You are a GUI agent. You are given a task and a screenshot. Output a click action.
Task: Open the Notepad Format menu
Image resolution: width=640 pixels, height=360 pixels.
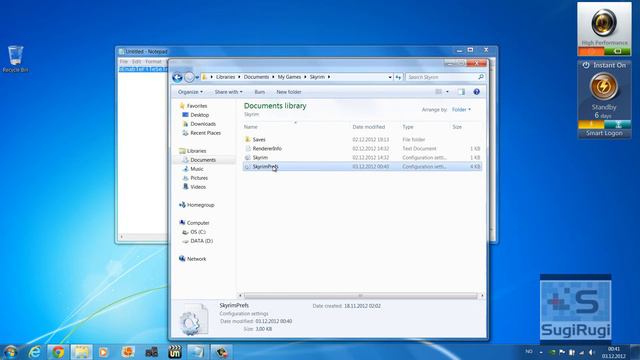(153, 62)
